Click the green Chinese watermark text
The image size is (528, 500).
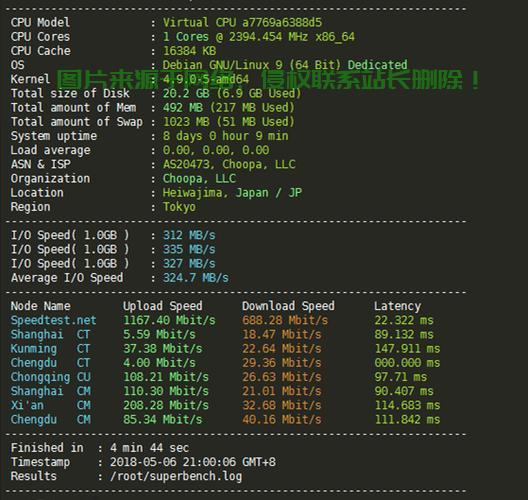[x=268, y=80]
